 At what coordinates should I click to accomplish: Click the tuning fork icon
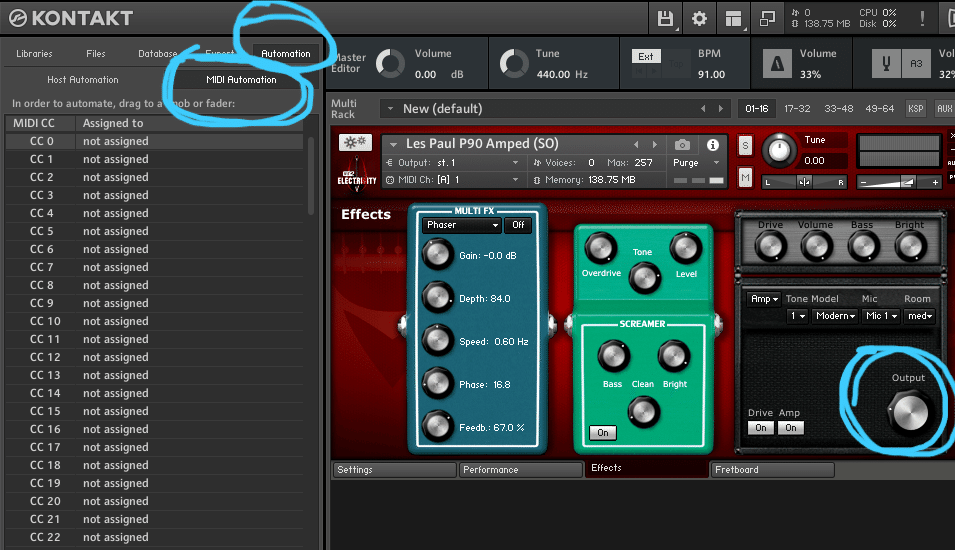(886, 63)
